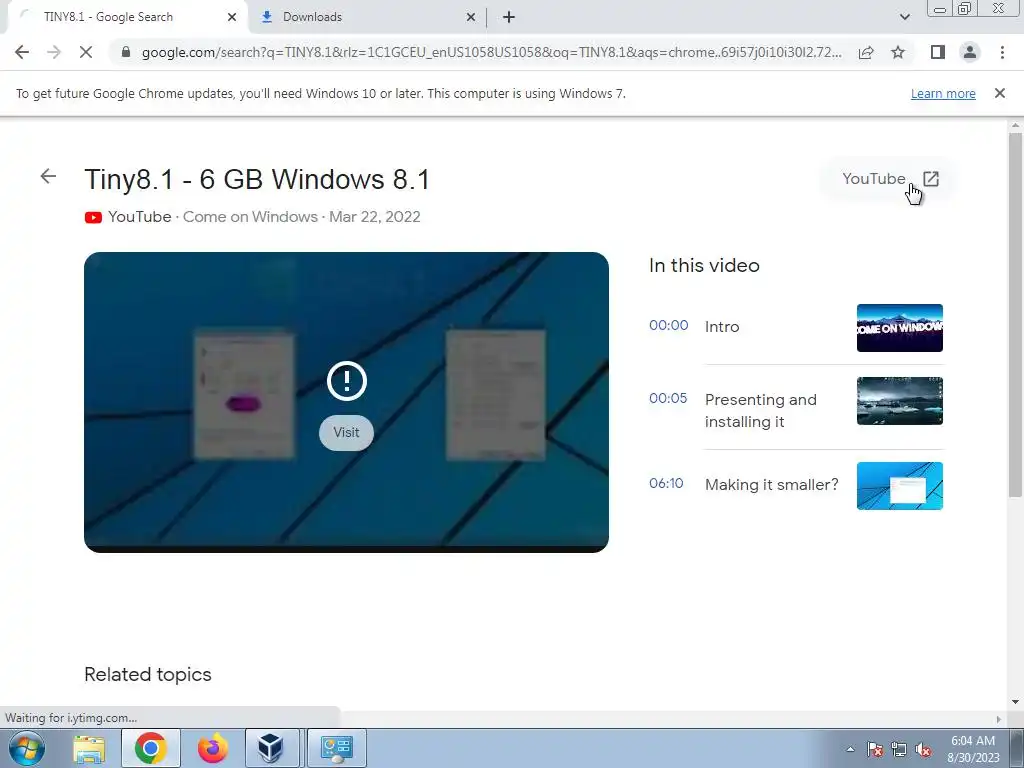Click the muted volume tray icon
The image size is (1024, 768).
coord(923,750)
